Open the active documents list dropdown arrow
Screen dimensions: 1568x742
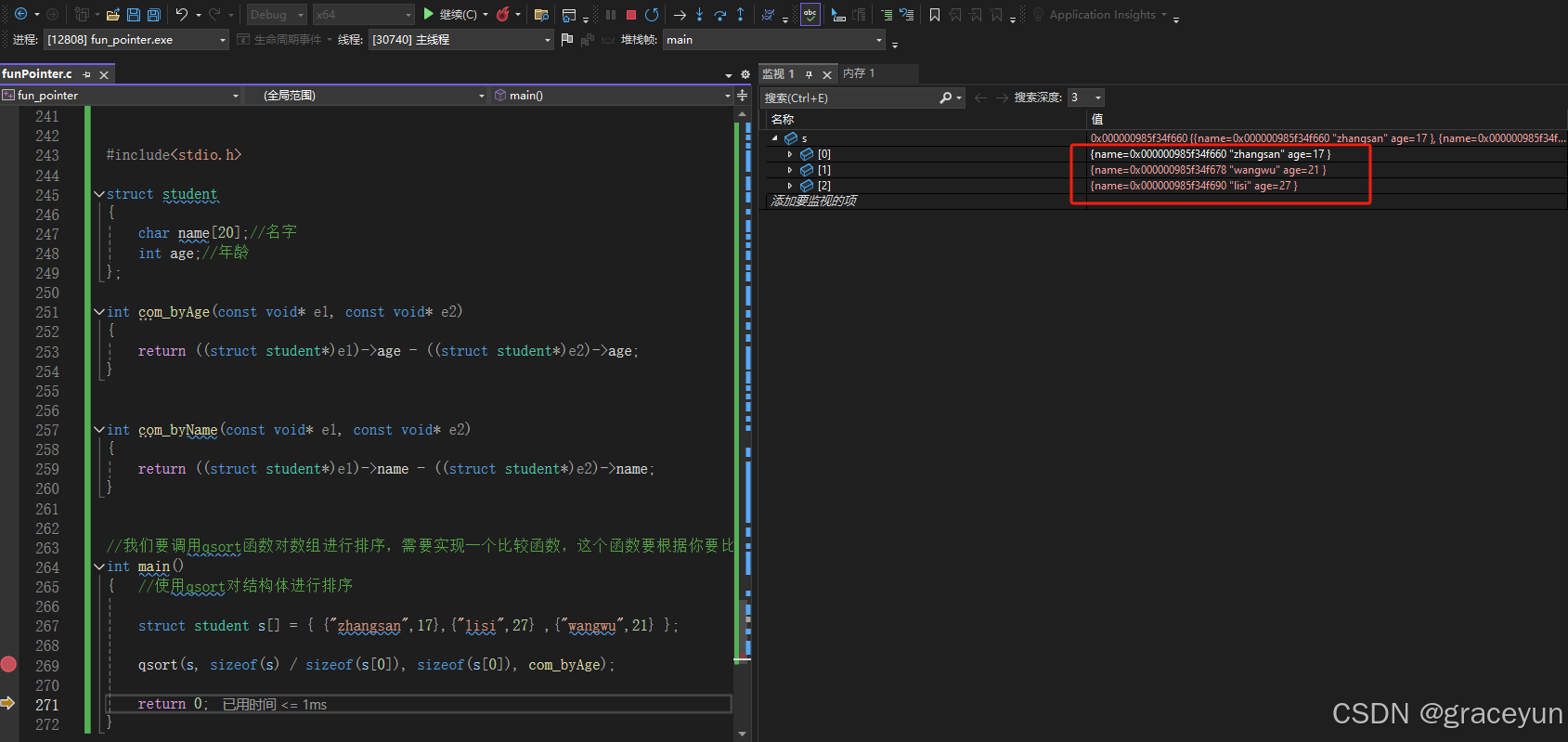coord(729,75)
